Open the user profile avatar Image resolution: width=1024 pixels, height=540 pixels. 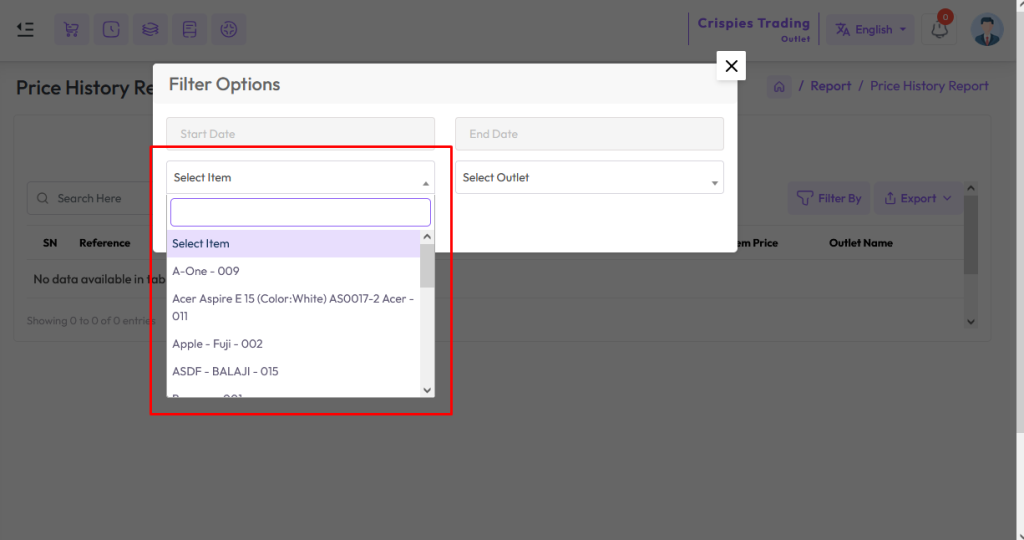(986, 30)
